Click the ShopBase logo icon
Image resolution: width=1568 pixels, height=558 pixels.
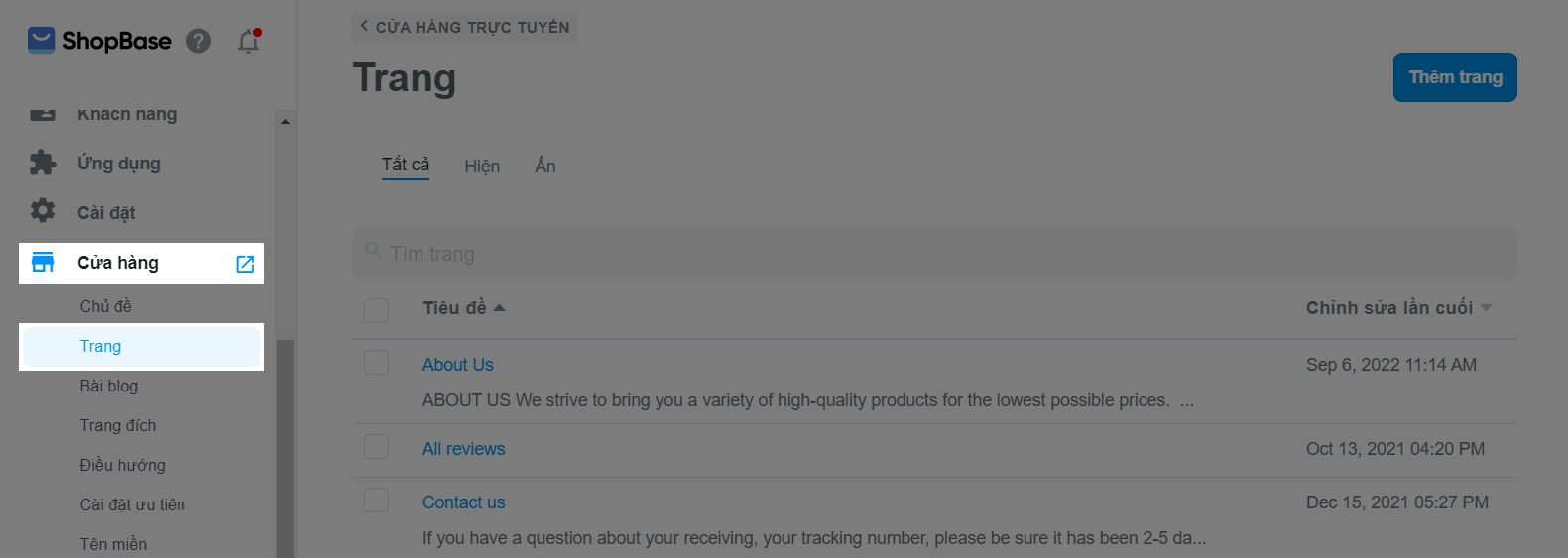[x=41, y=41]
